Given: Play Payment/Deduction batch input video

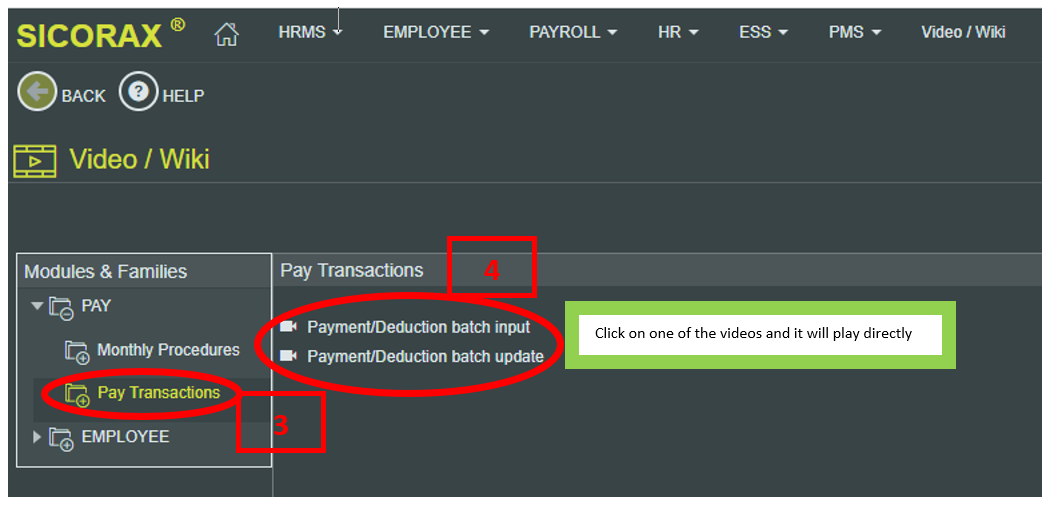Looking at the screenshot, I should (x=418, y=327).
